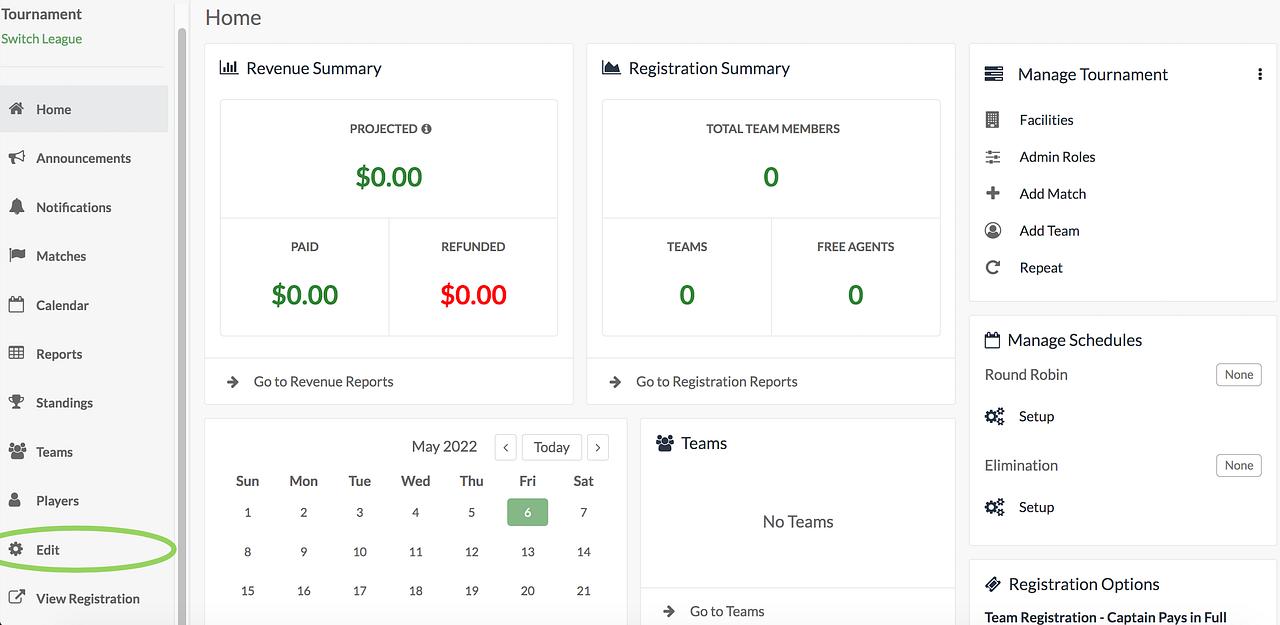This screenshot has height=625, width=1280.
Task: Click the Switch League link
Action: (42, 39)
